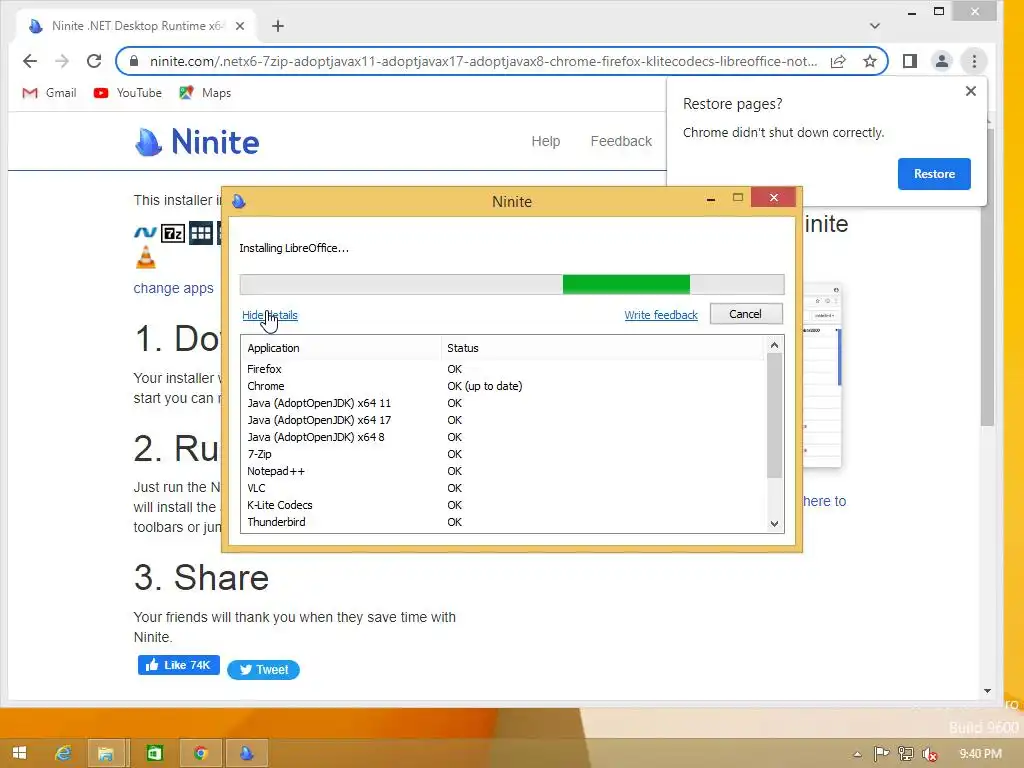Open the Help page link
This screenshot has width=1024, height=768.
(545, 141)
